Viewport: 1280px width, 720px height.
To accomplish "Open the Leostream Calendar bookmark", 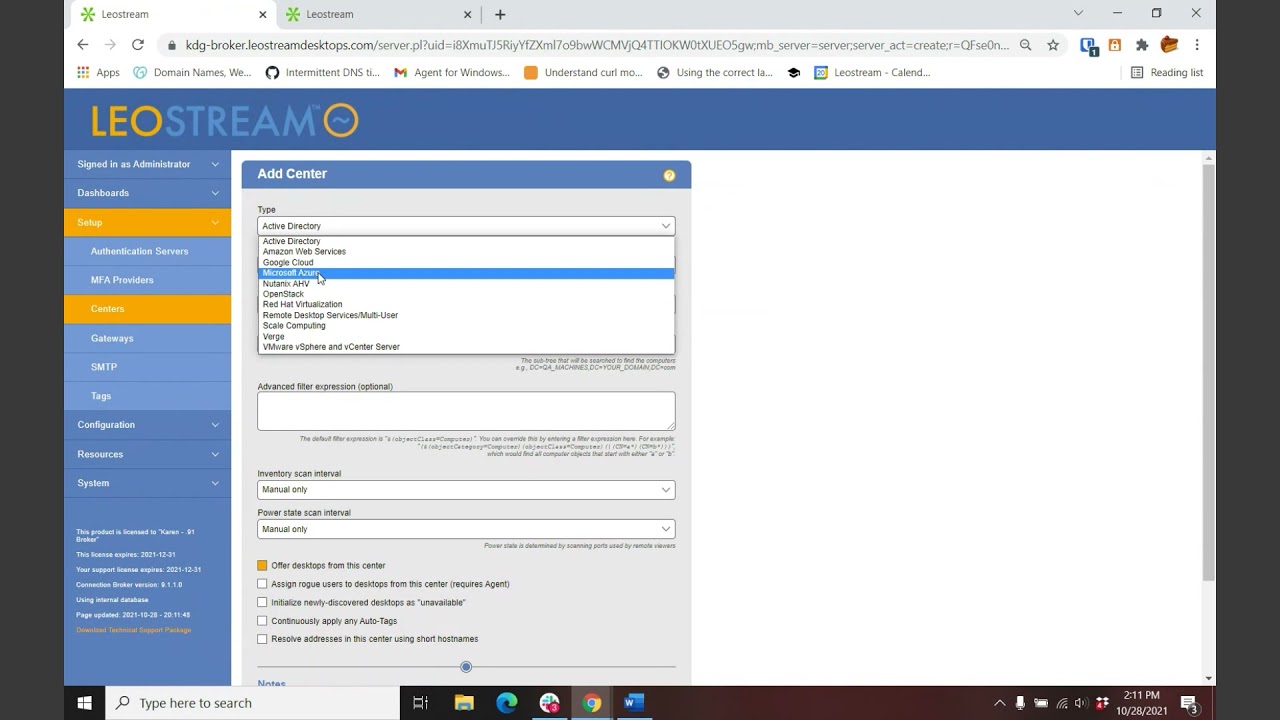I will coord(872,72).
